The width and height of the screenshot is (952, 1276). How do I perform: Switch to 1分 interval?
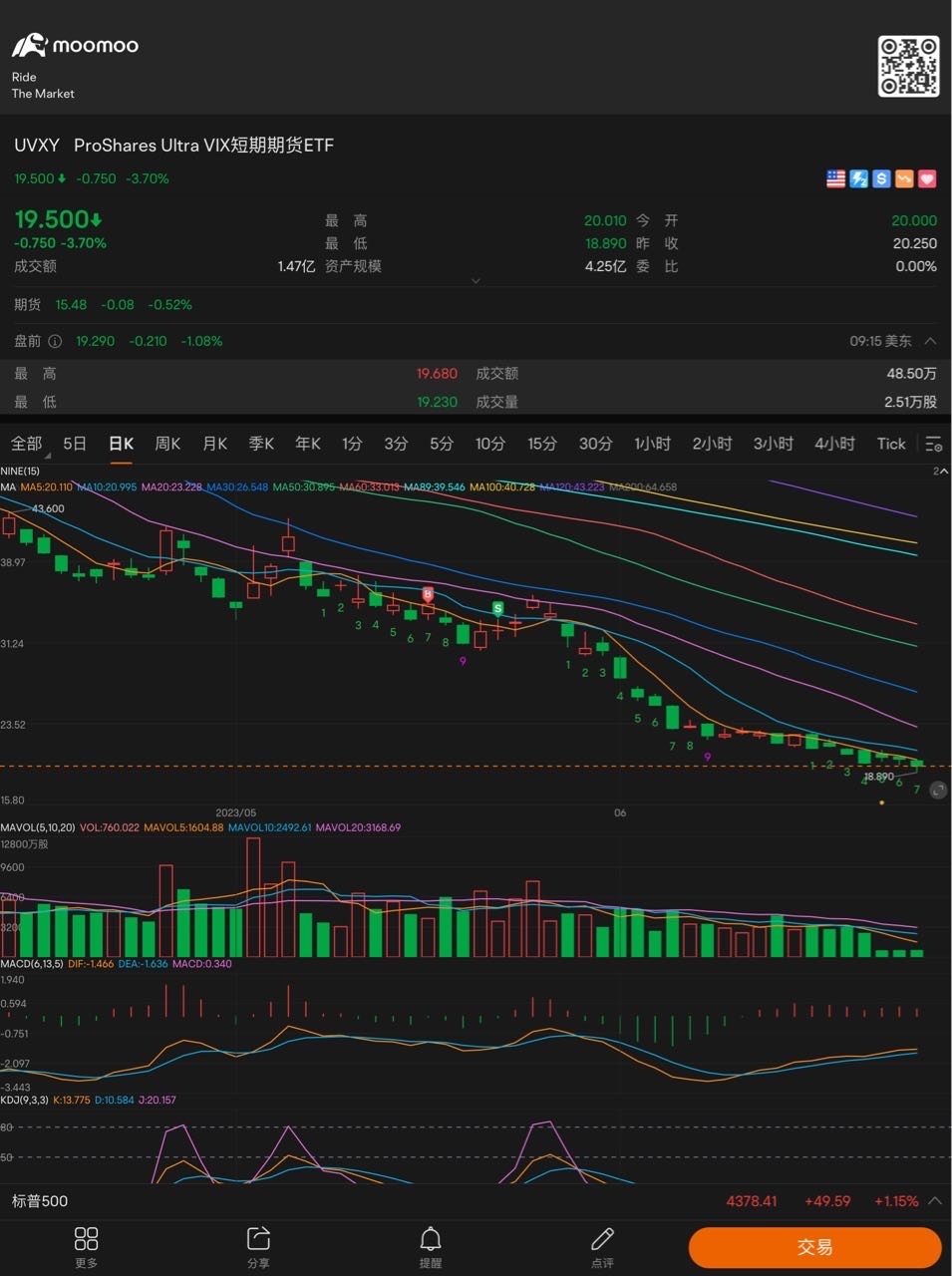(x=352, y=444)
